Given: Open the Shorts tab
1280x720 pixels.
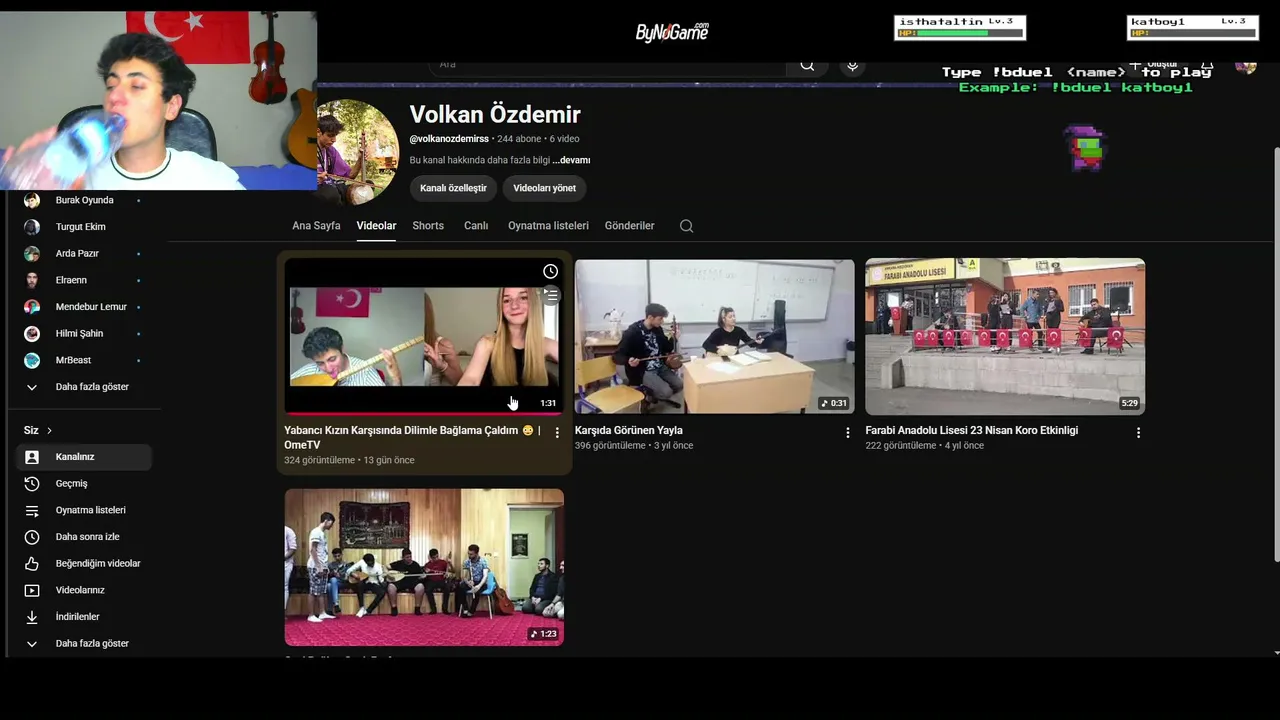Looking at the screenshot, I should point(428,226).
